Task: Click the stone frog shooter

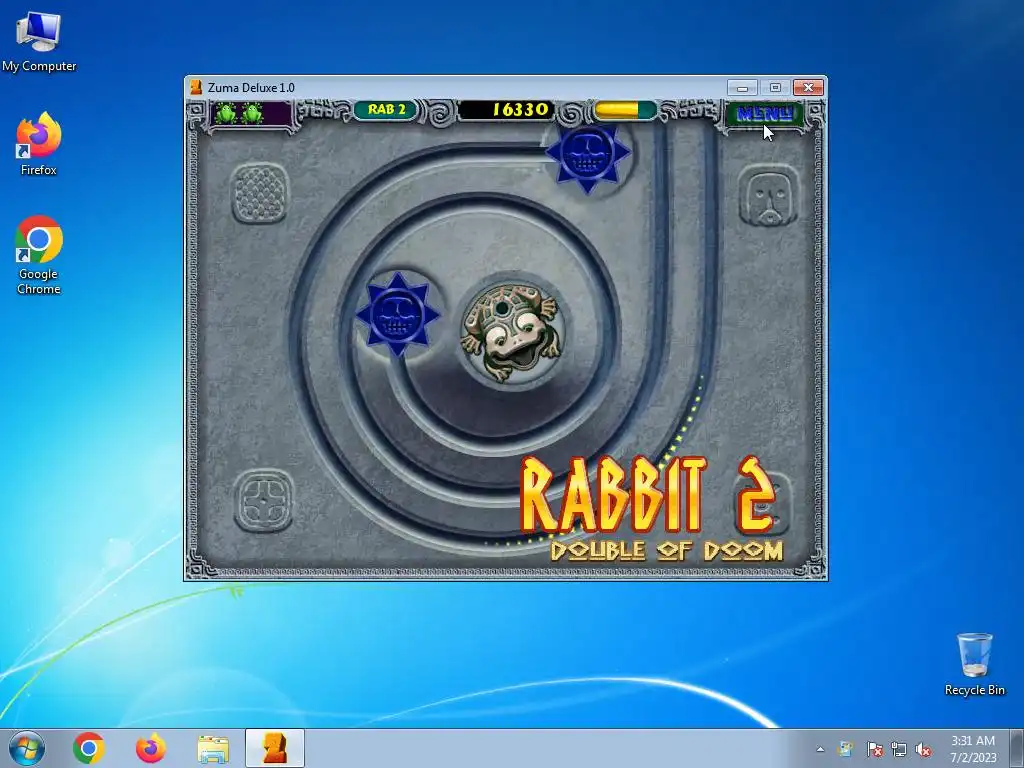Action: [x=511, y=331]
